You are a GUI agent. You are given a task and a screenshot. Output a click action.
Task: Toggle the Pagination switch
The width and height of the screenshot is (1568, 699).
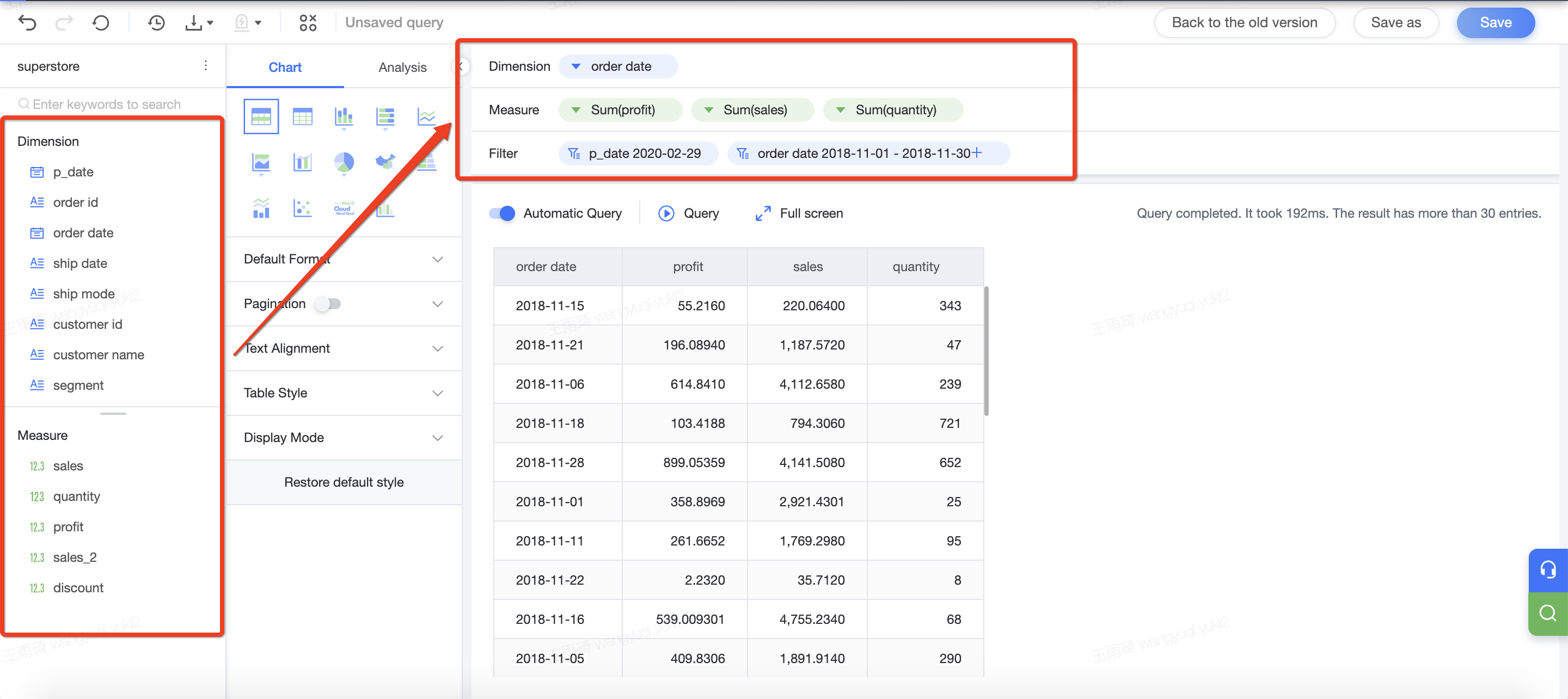(328, 303)
